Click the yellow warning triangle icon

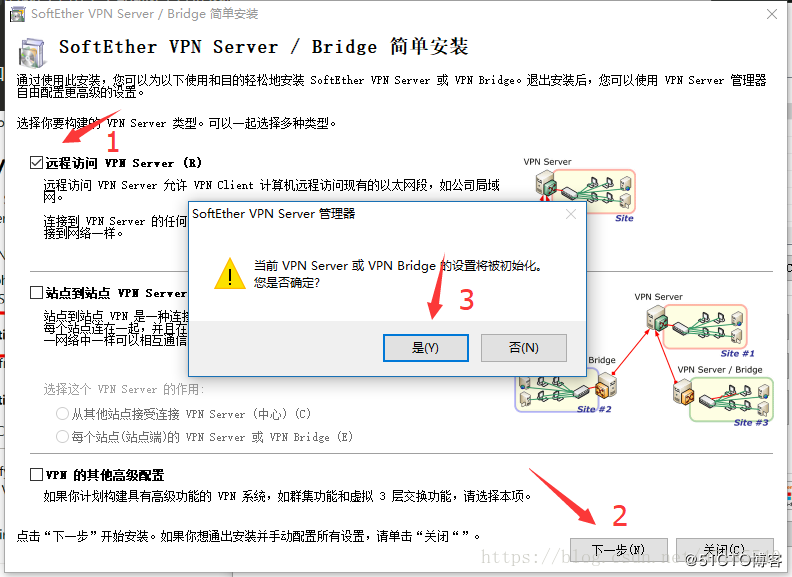point(230,274)
